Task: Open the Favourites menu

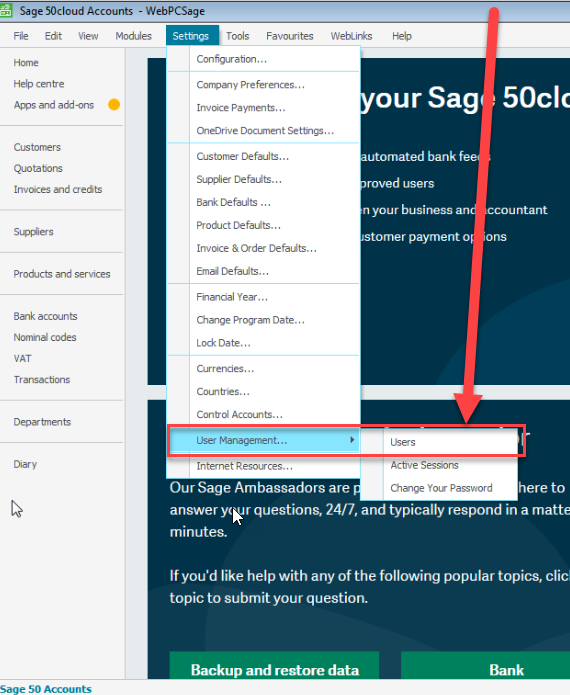Action: click(289, 36)
